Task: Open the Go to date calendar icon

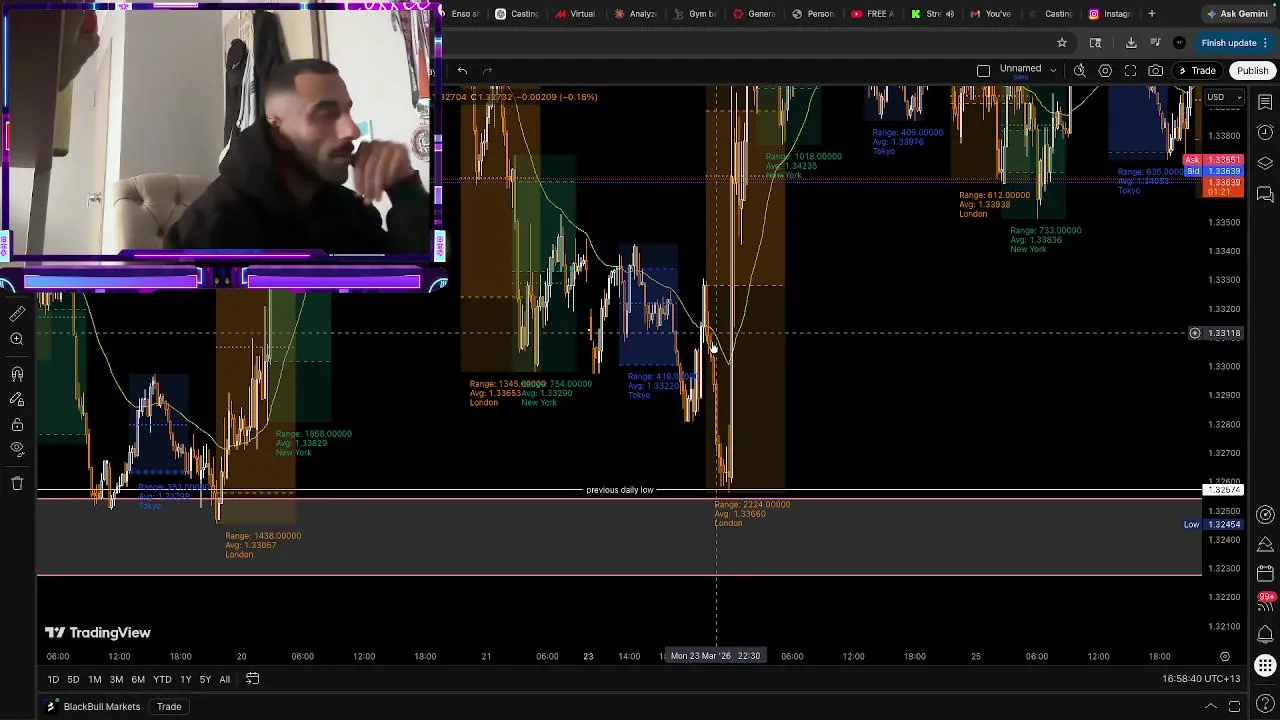Action: tap(253, 679)
